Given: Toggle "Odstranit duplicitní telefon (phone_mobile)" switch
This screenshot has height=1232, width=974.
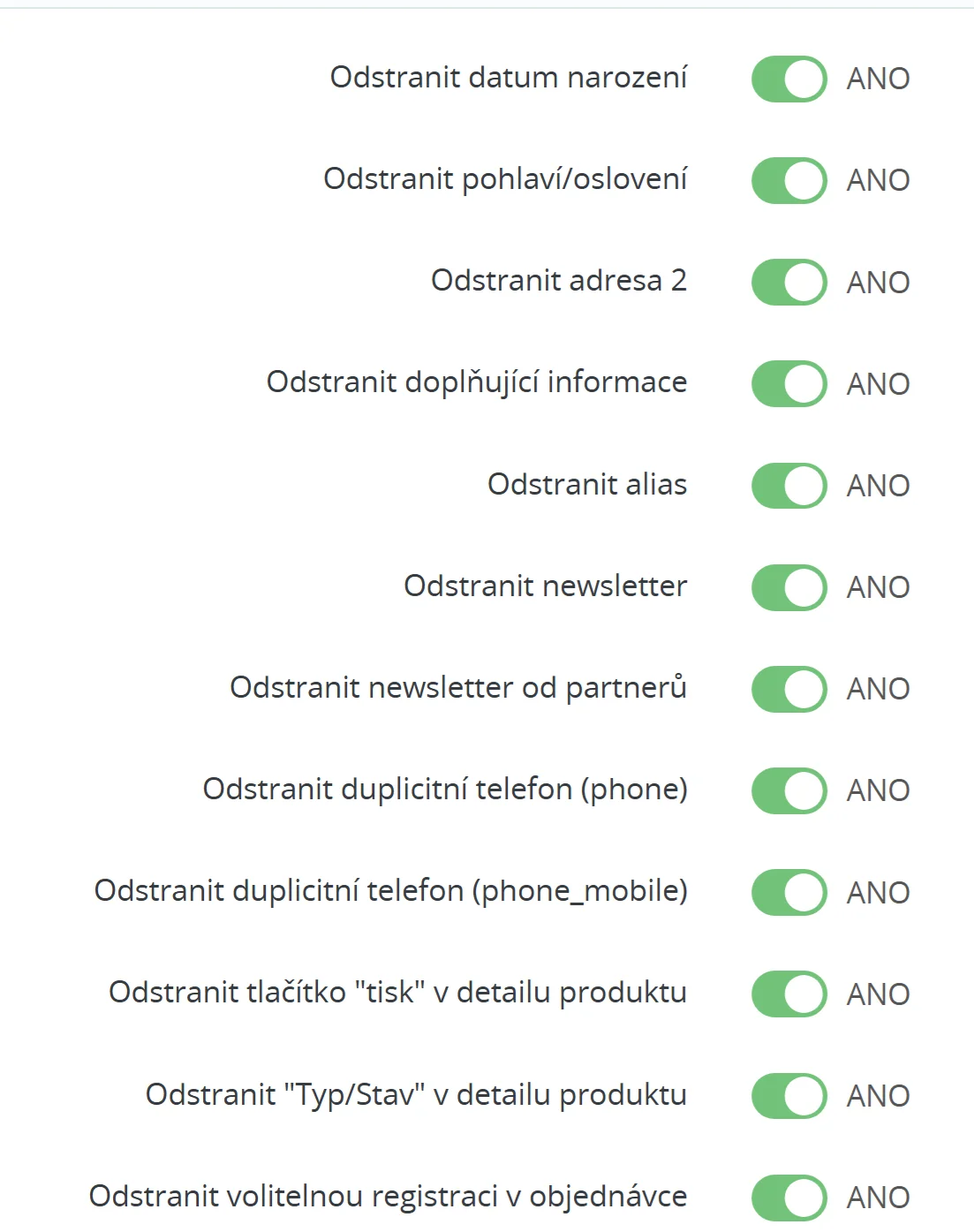Looking at the screenshot, I should click(789, 892).
